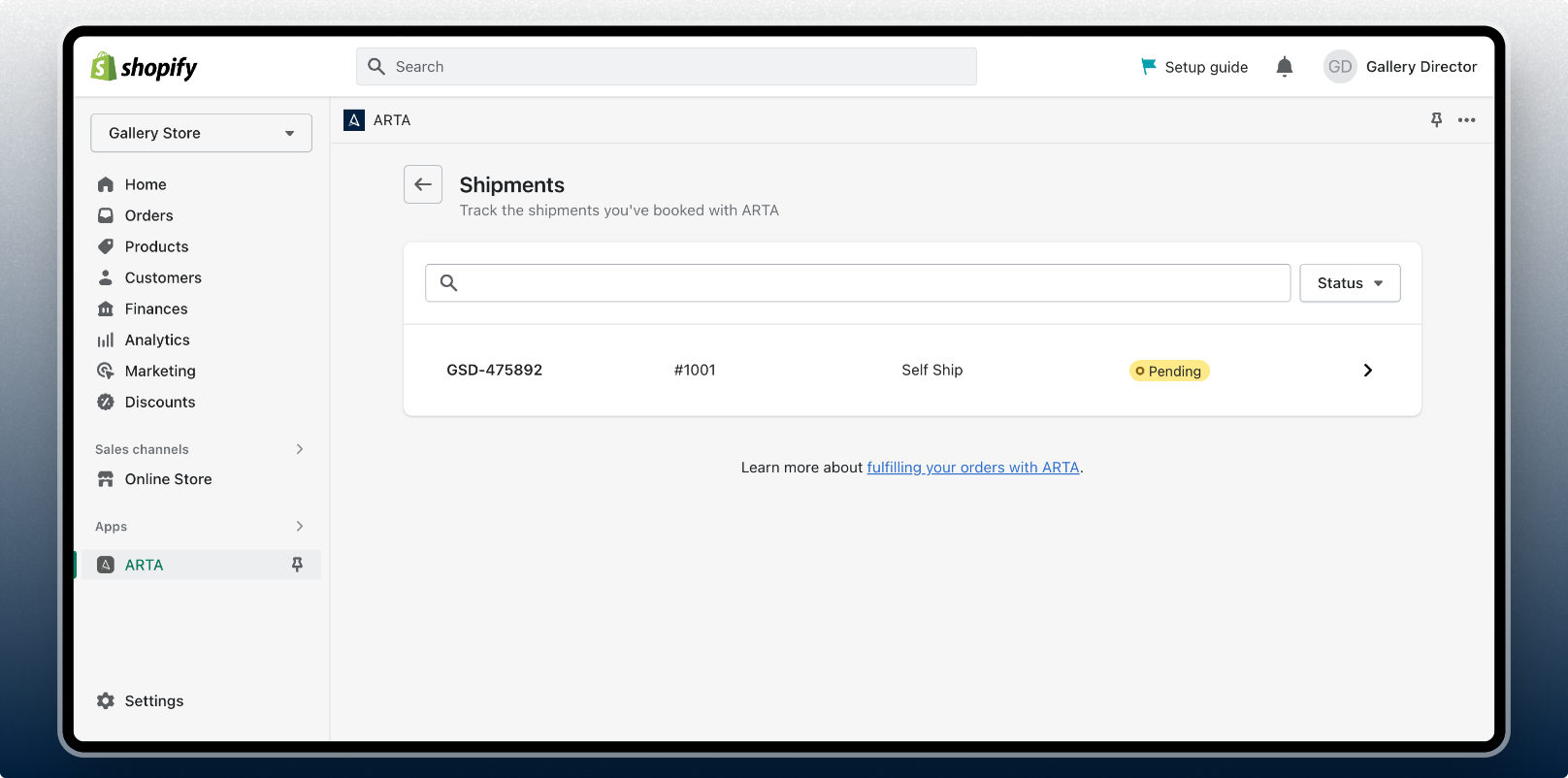The width and height of the screenshot is (1568, 778).
Task: Click Gallery Director account name
Action: point(1421,67)
